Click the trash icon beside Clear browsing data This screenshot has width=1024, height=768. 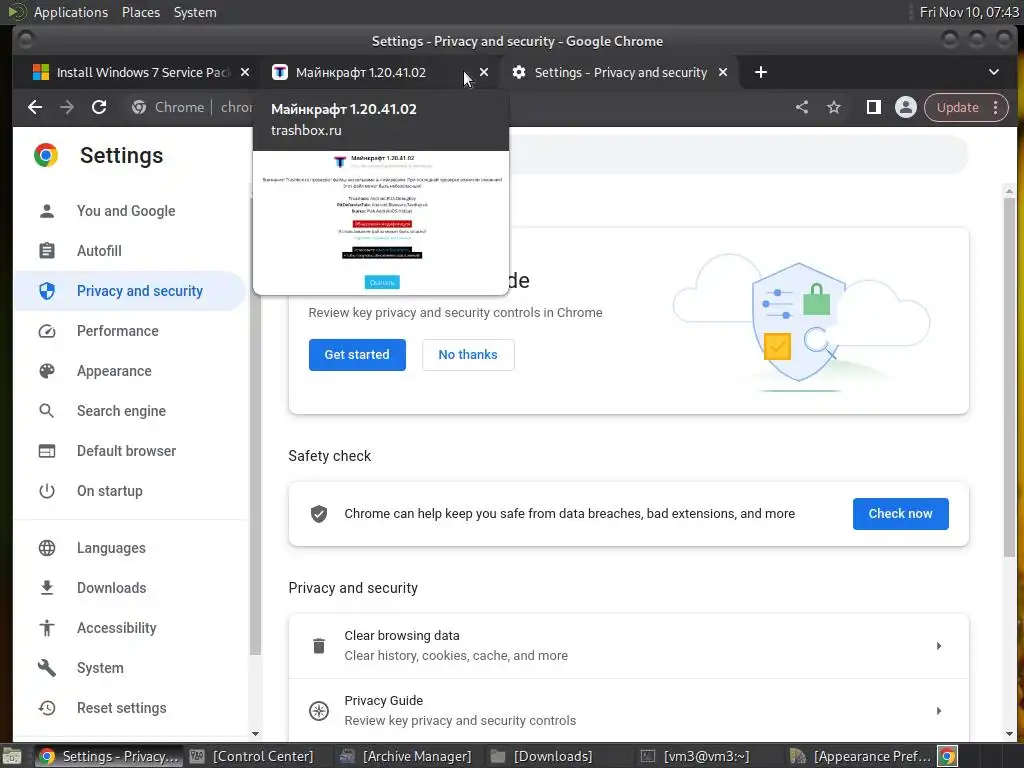click(319, 646)
